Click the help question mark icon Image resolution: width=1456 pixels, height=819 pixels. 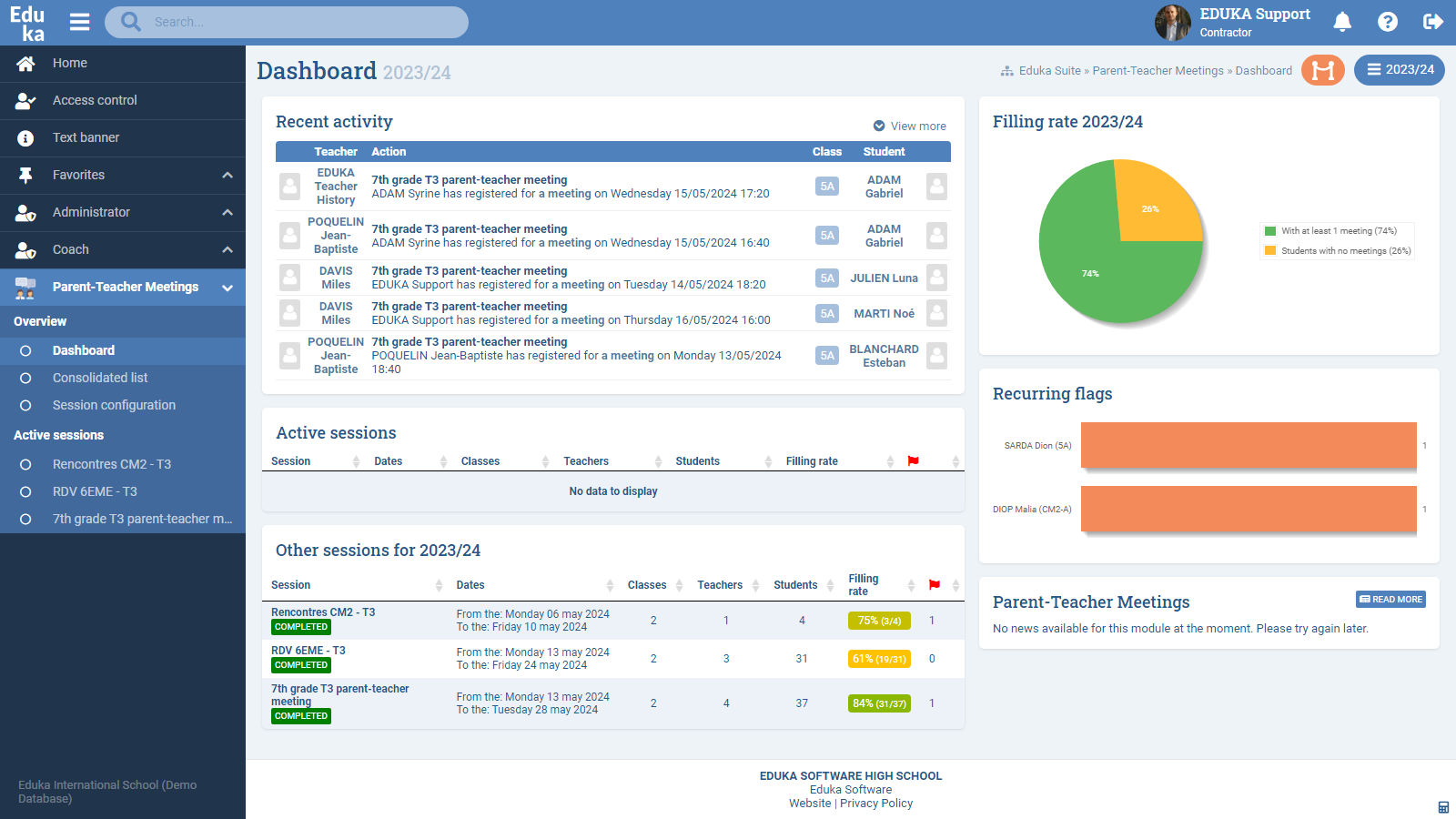[1387, 22]
